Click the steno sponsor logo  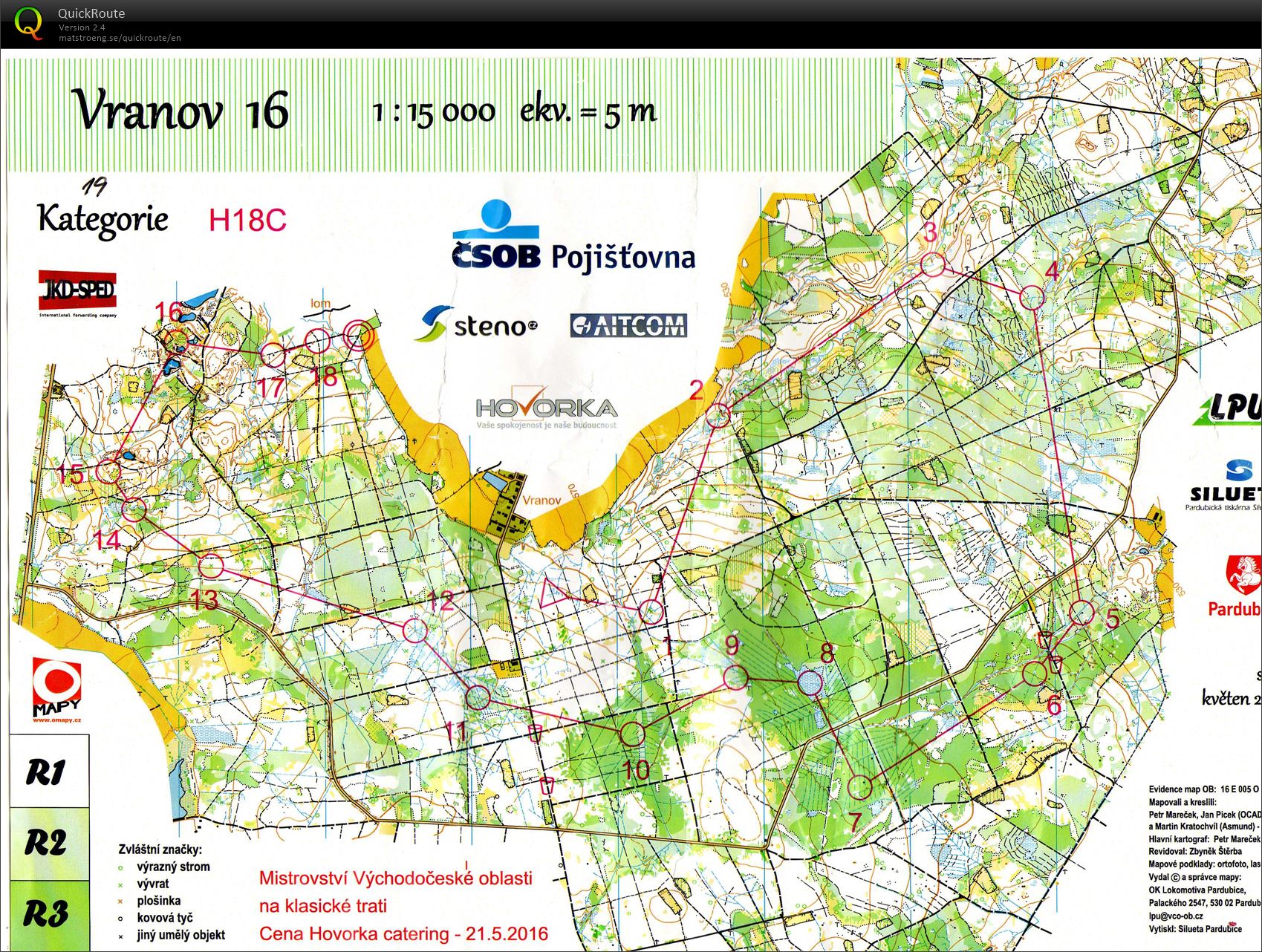[475, 324]
